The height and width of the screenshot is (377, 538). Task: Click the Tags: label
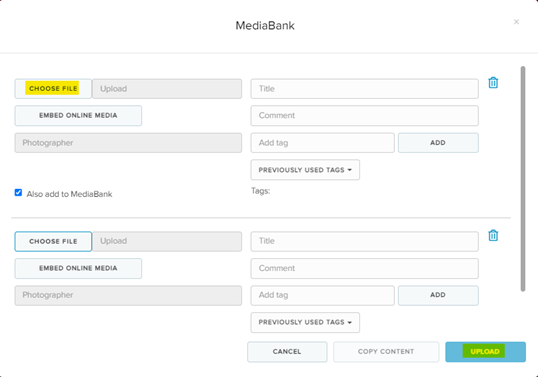pos(260,191)
